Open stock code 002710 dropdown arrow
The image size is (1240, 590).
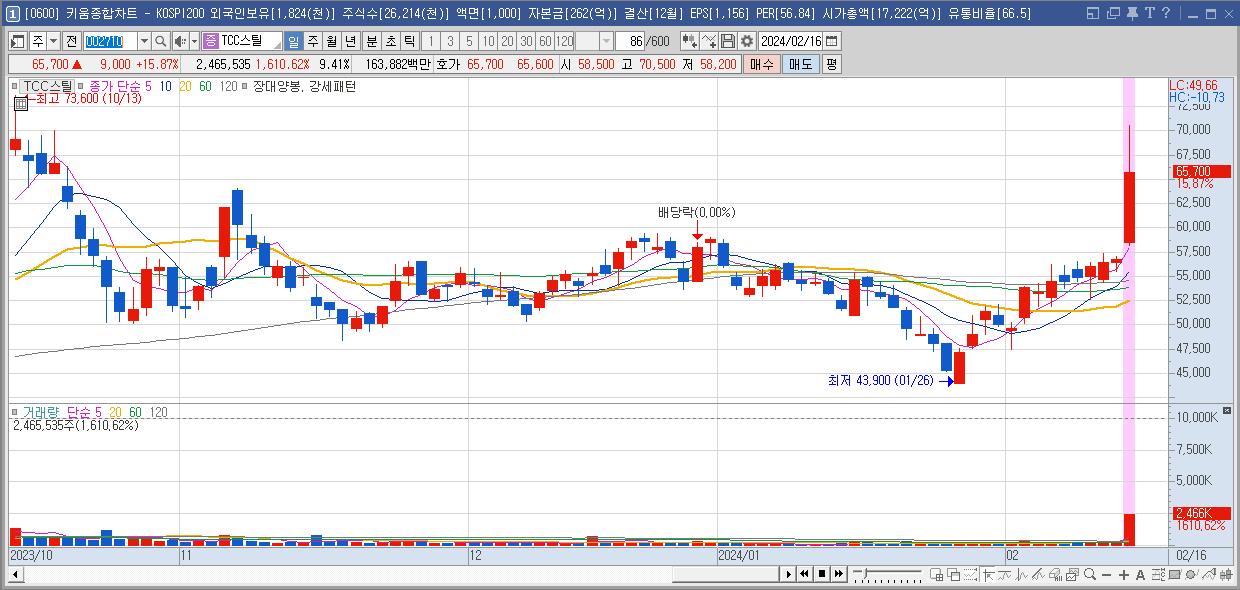tap(145, 41)
